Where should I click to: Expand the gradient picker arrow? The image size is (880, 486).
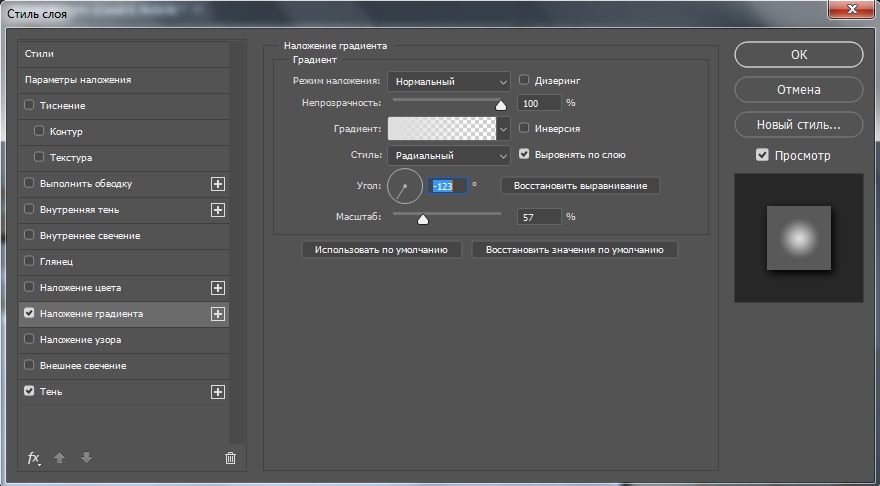coord(503,129)
